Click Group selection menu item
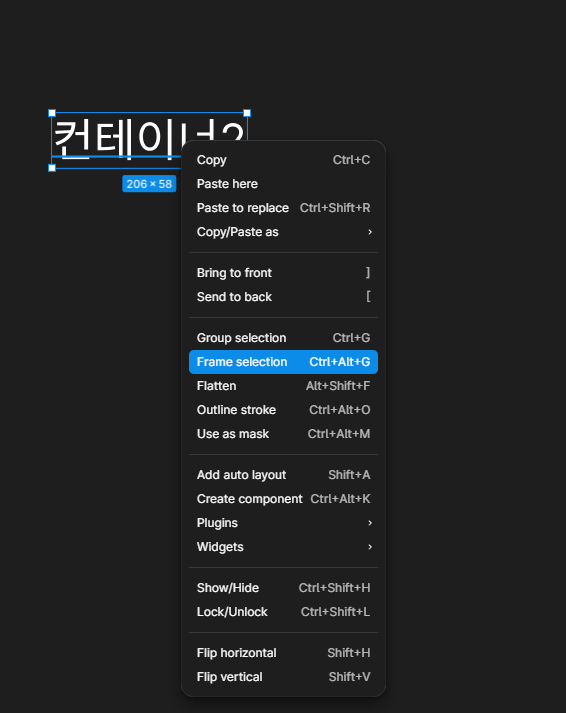Image resolution: width=566 pixels, height=713 pixels. 283,338
